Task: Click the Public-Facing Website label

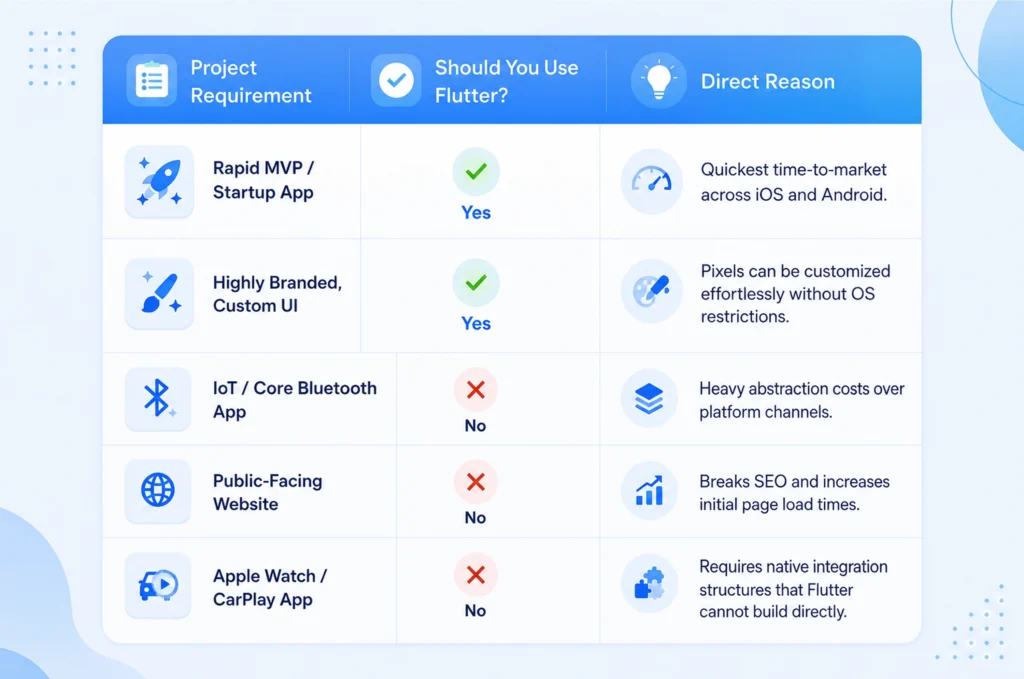Action: (268, 492)
